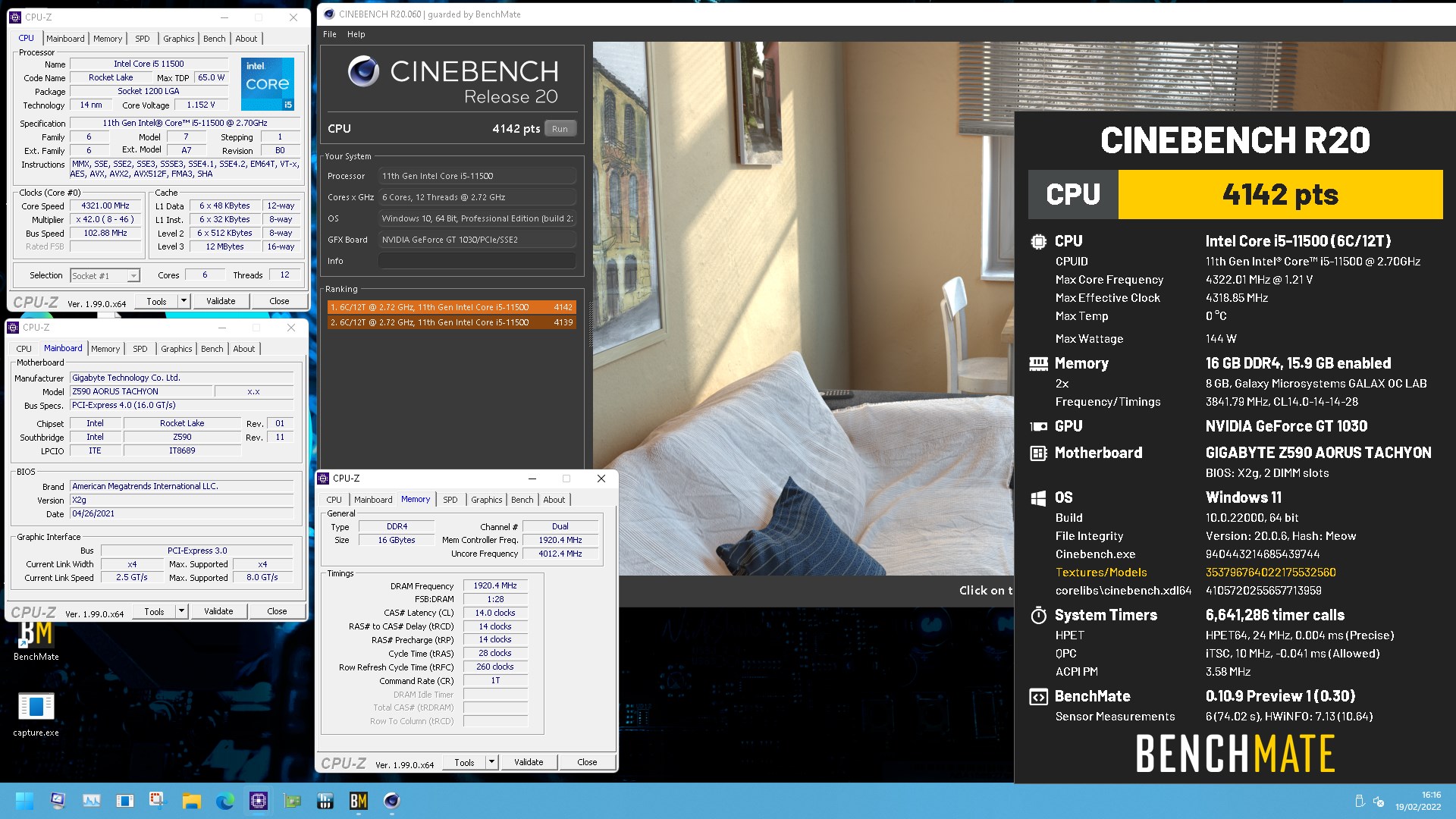Click the CPU chip icon in BenchMate panel
This screenshot has height=819, width=1456.
(1038, 241)
